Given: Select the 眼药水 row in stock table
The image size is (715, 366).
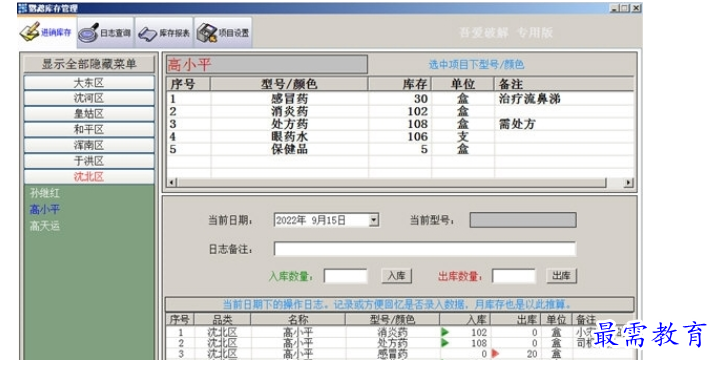Looking at the screenshot, I should 400,137.
